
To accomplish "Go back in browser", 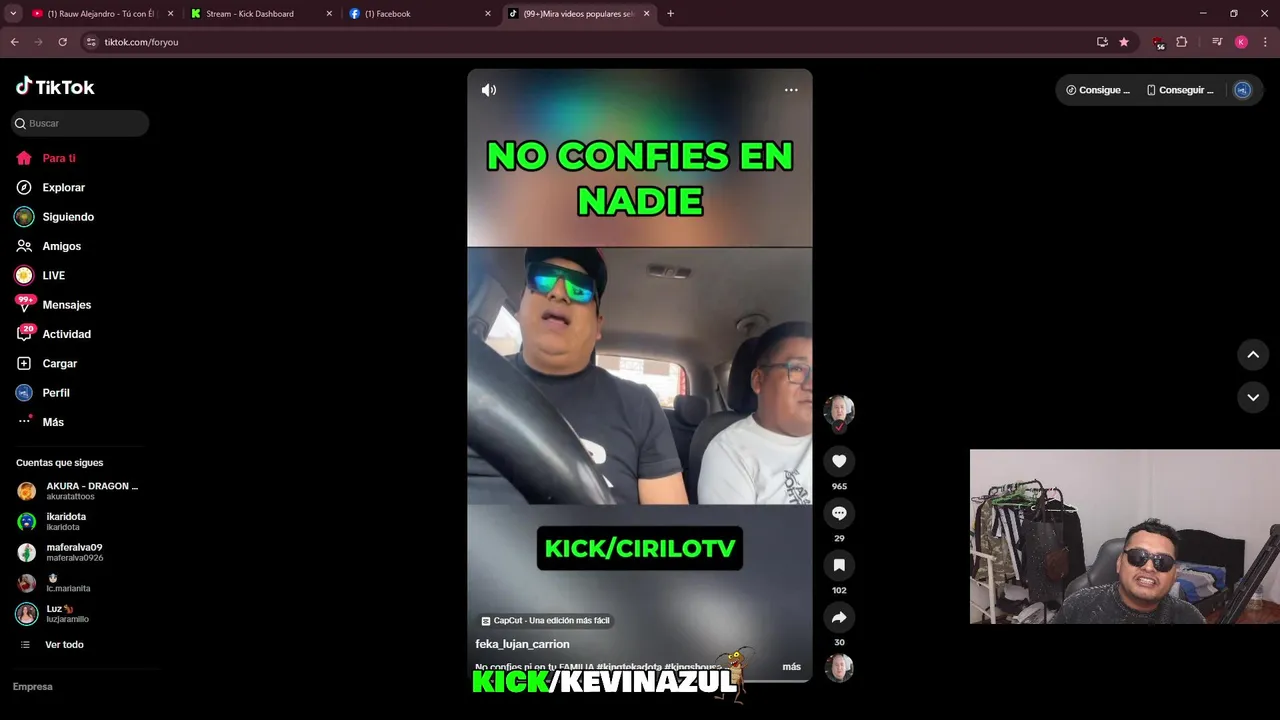I will click(x=14, y=42).
